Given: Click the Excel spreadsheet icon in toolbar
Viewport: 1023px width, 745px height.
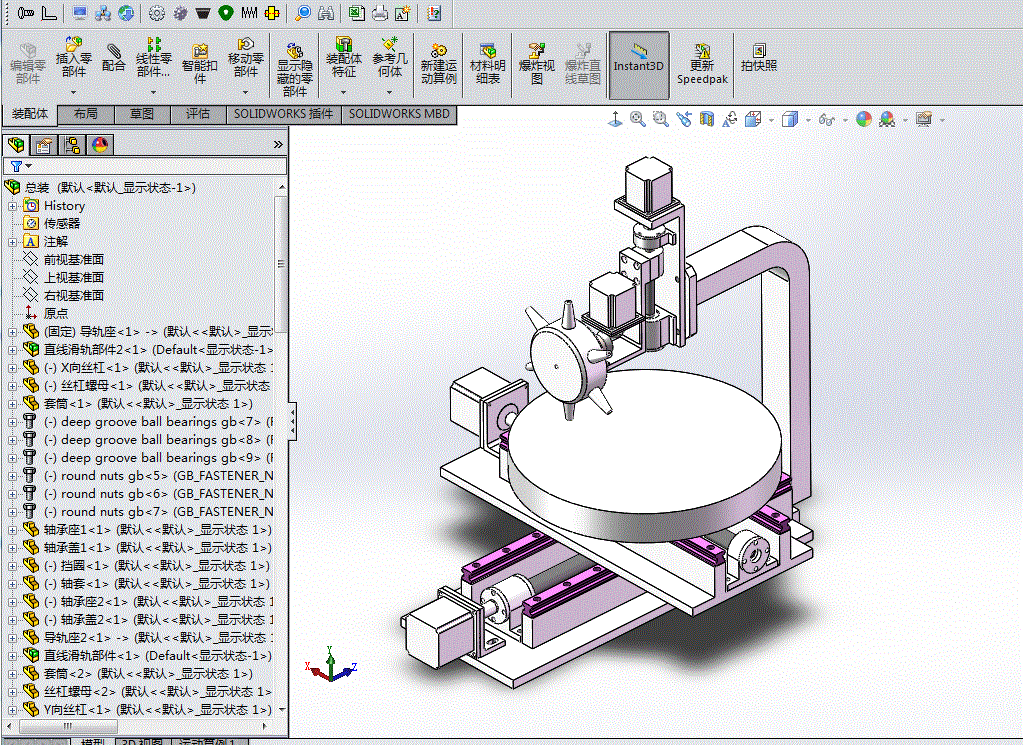Looking at the screenshot, I should click(x=356, y=13).
